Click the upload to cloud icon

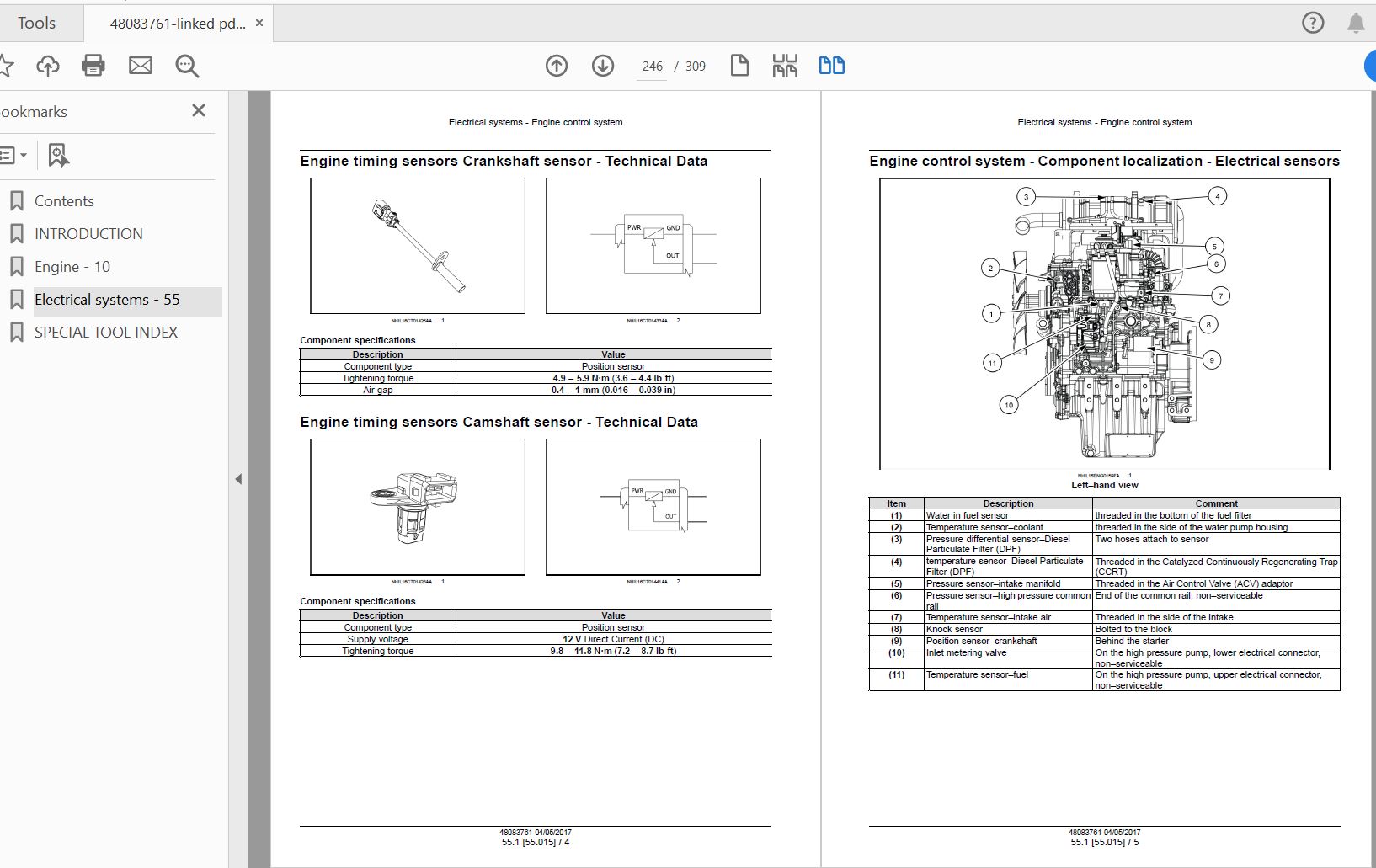pyautogui.click(x=48, y=66)
